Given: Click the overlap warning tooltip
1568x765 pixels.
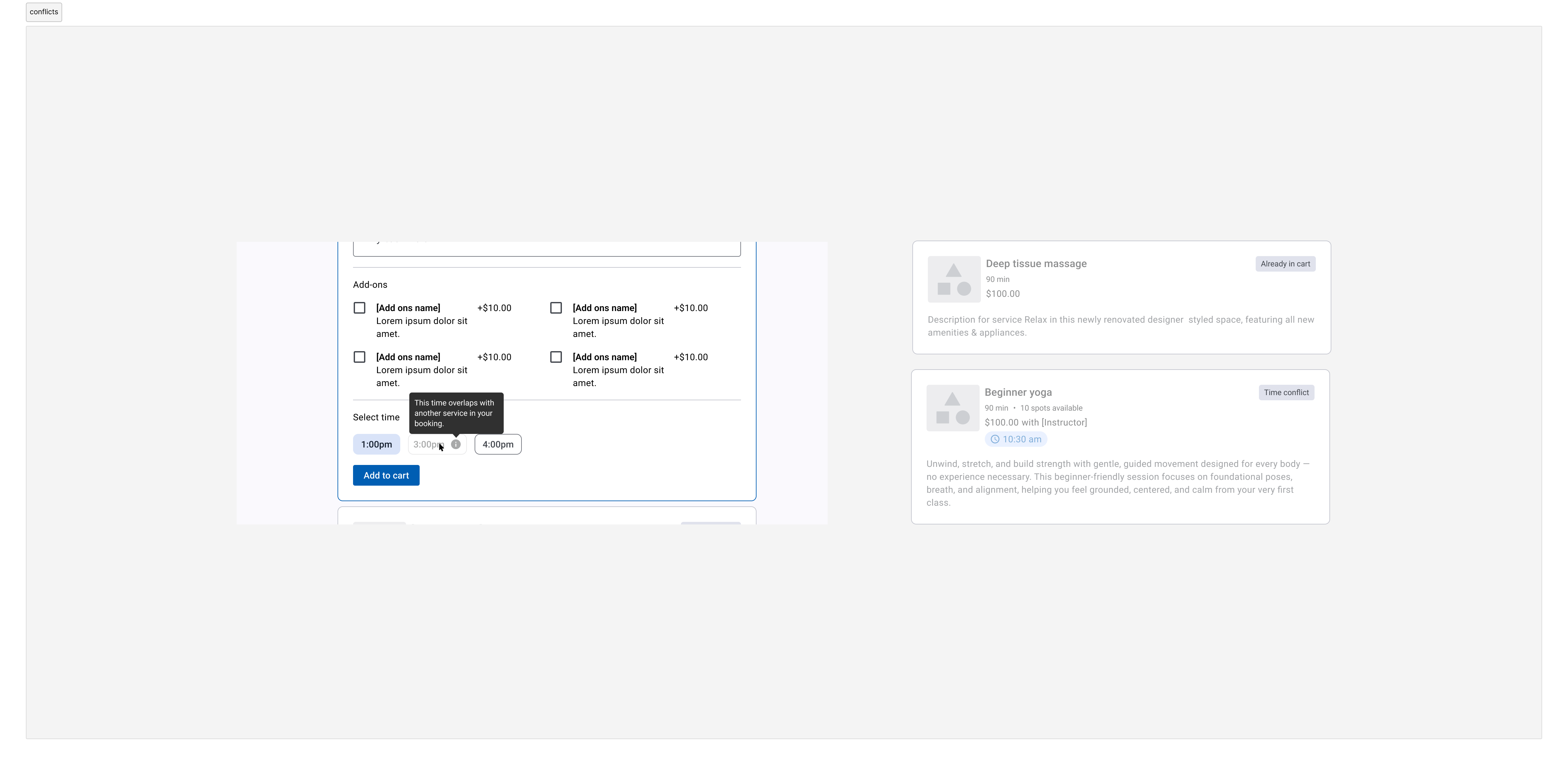Looking at the screenshot, I should (x=456, y=413).
